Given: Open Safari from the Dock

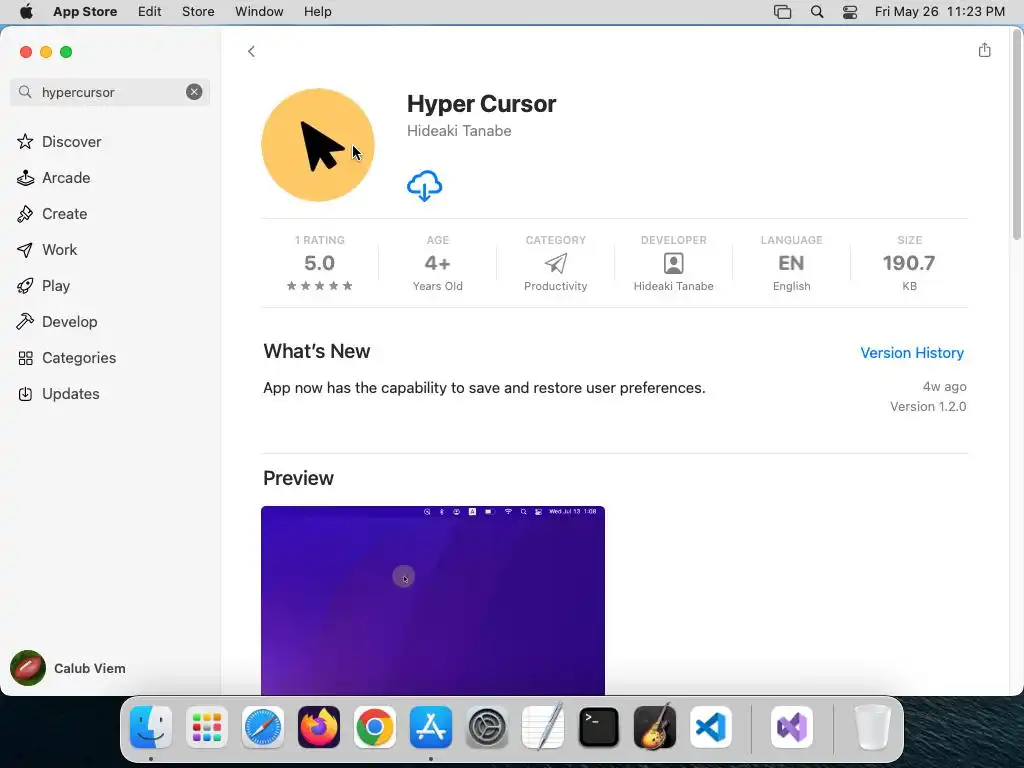Looking at the screenshot, I should [x=263, y=727].
